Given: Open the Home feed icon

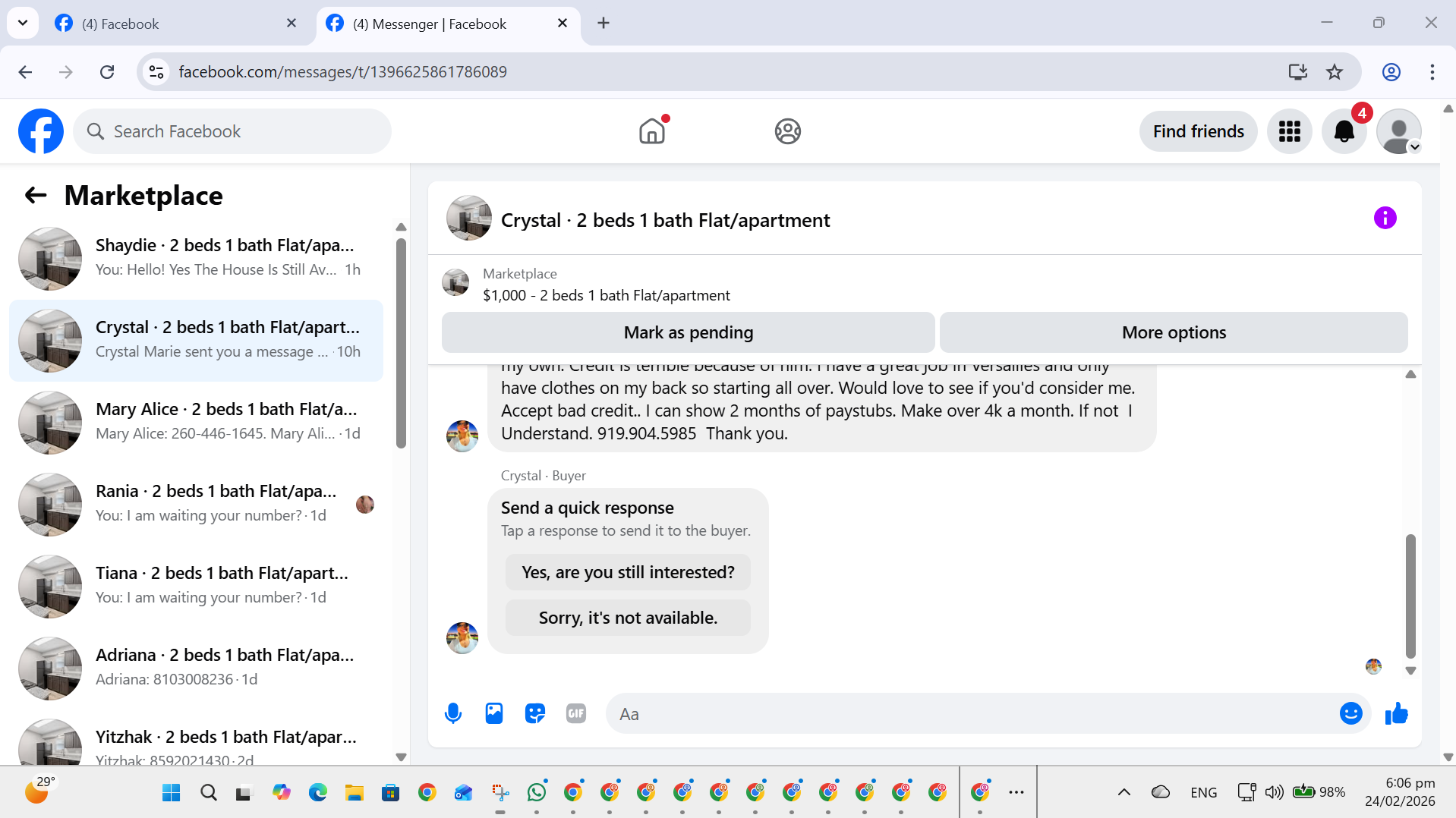Looking at the screenshot, I should 652,131.
